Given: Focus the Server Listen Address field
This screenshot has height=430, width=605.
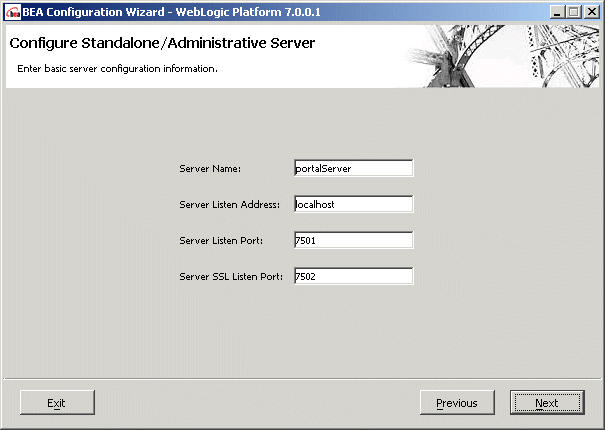Looking at the screenshot, I should point(353,204).
